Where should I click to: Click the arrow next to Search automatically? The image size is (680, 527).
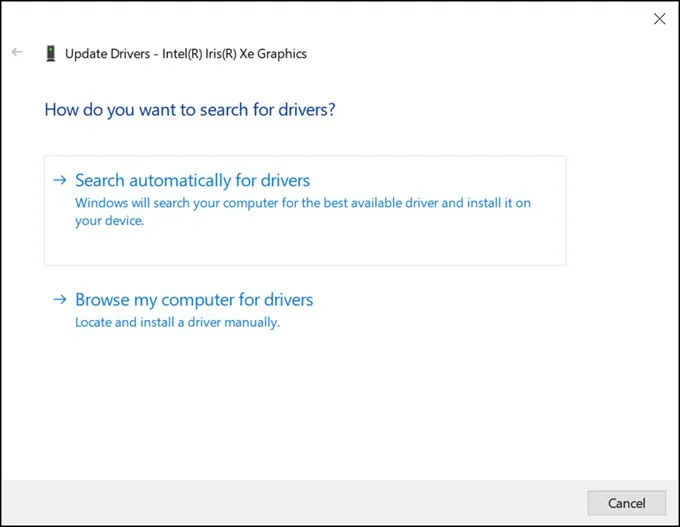pos(60,180)
